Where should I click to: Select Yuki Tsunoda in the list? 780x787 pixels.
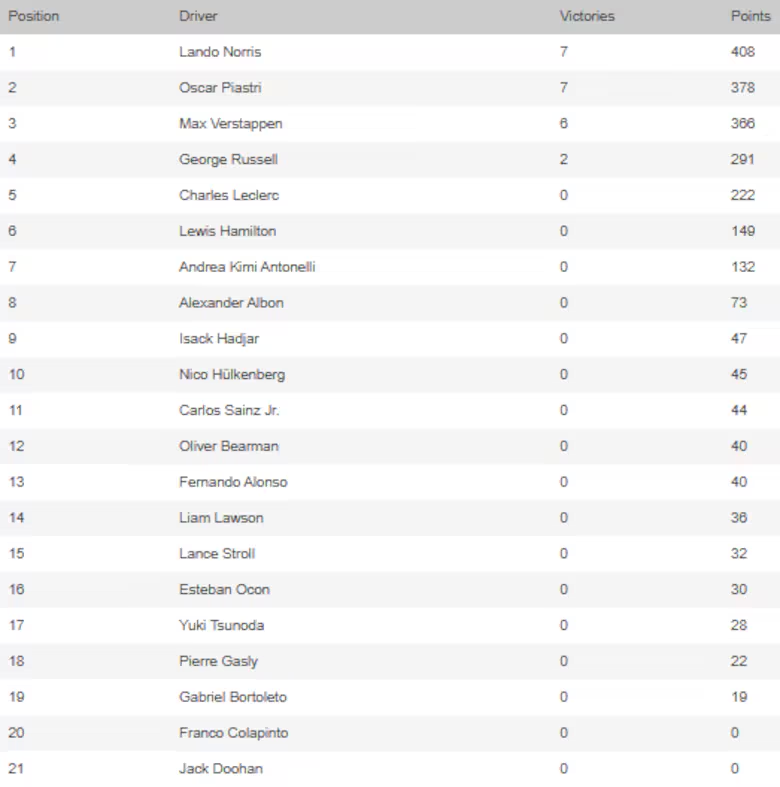221,625
